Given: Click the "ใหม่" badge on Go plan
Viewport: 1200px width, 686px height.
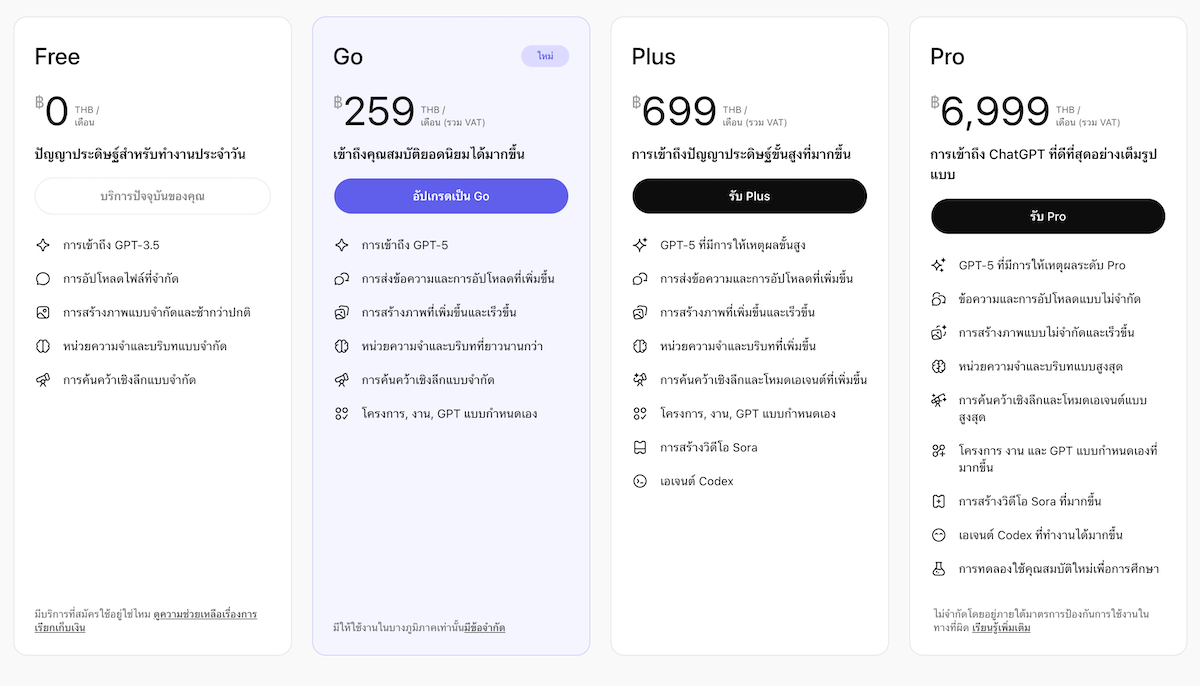Looking at the screenshot, I should click(545, 56).
